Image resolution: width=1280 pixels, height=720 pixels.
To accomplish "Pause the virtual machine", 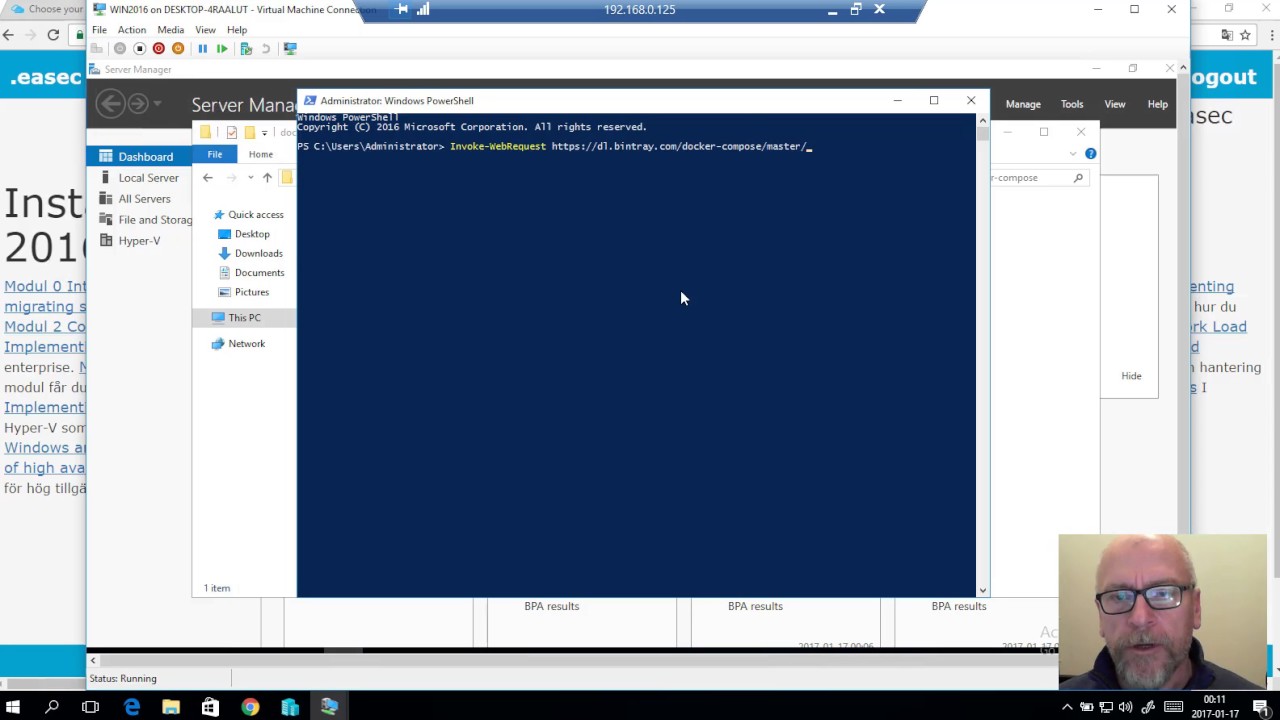I will pos(203,48).
